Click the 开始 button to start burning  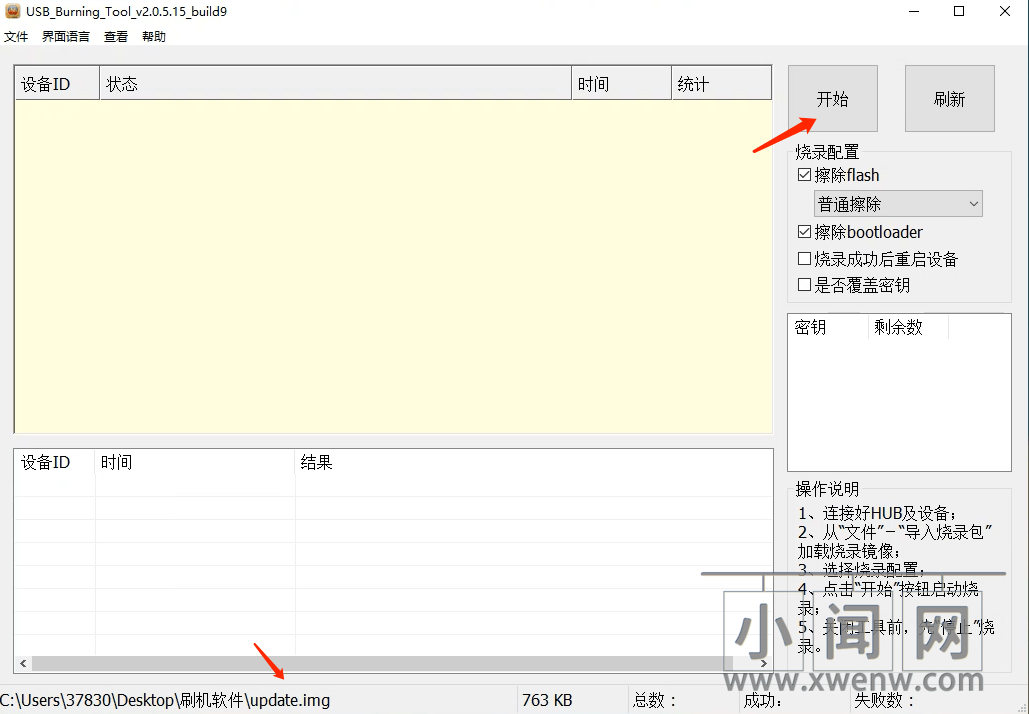point(832,99)
